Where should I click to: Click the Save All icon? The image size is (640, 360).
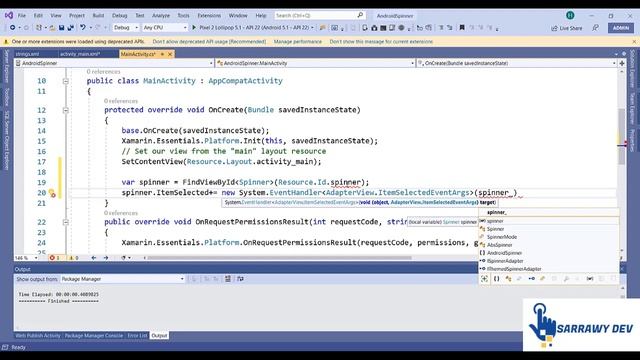(71, 28)
